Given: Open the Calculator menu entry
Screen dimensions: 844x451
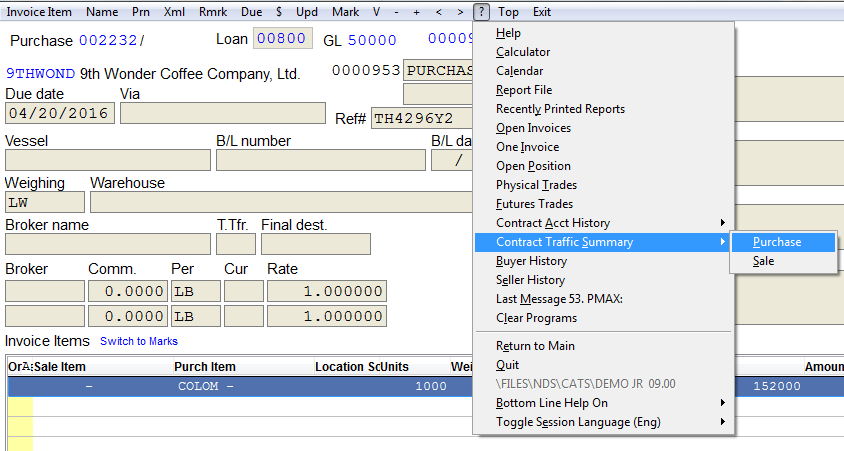Looking at the screenshot, I should (603, 52).
